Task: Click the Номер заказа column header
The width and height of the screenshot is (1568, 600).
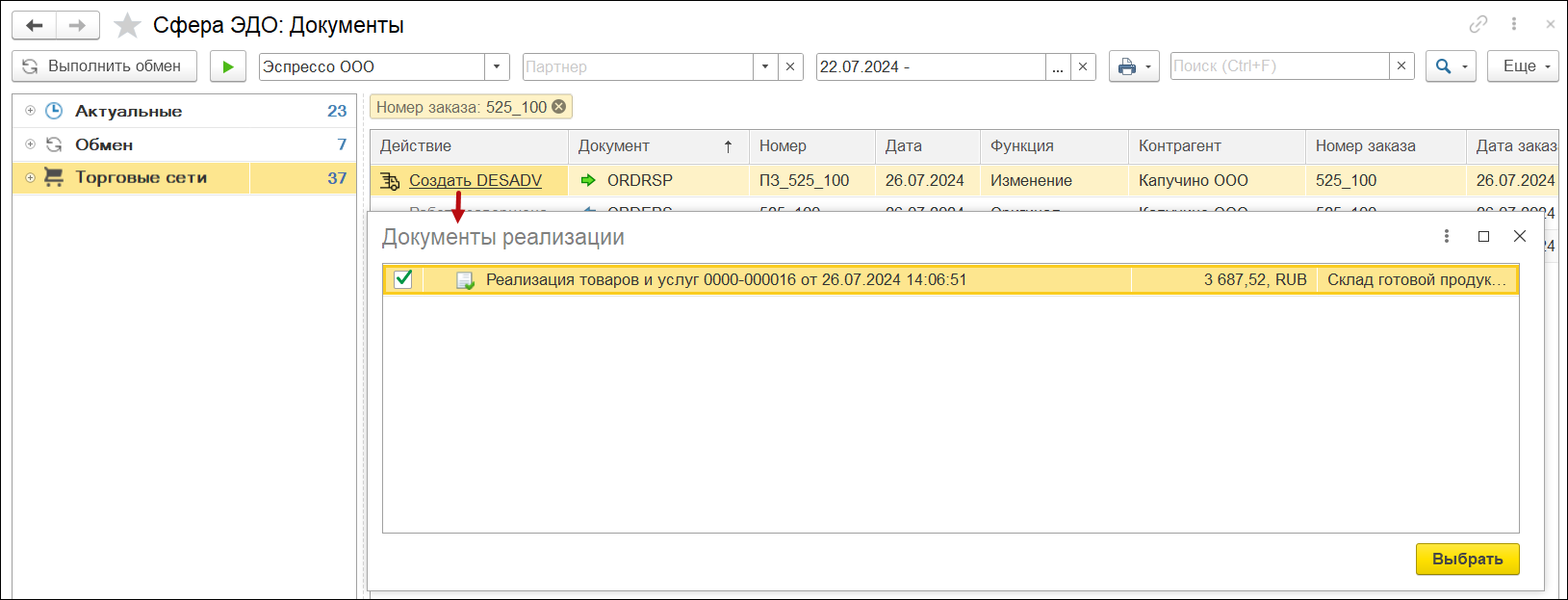Action: [x=1385, y=146]
